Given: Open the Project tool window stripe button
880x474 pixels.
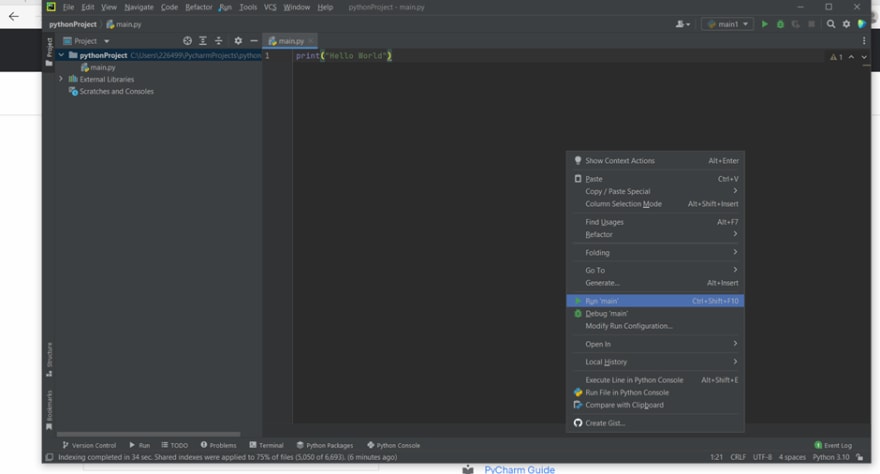Looking at the screenshot, I should 49,52.
